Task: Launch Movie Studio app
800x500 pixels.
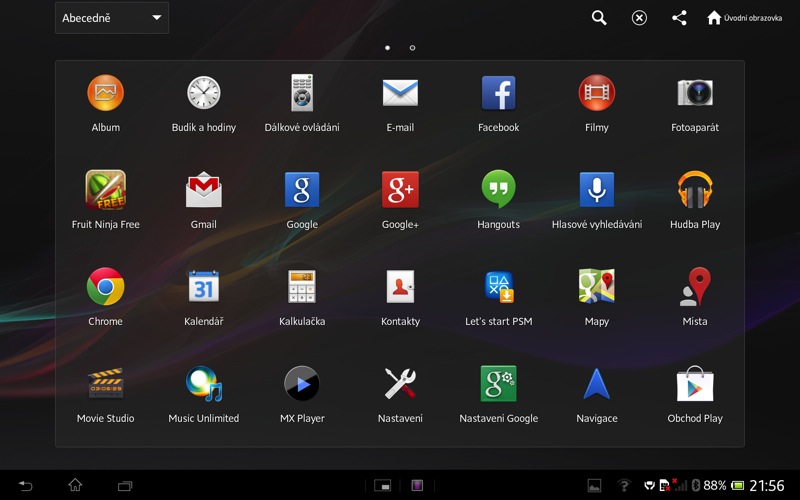Action: point(106,384)
